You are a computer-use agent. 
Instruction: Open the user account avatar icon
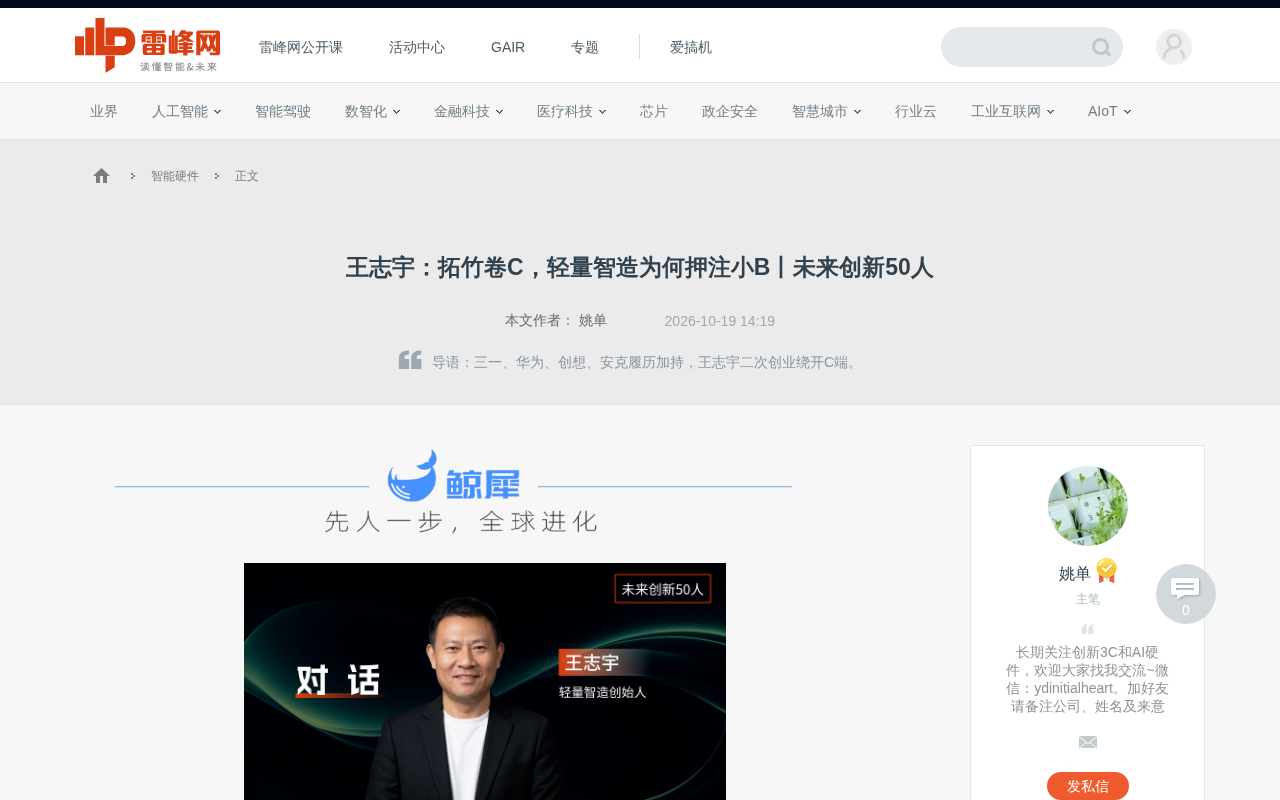tap(1174, 47)
